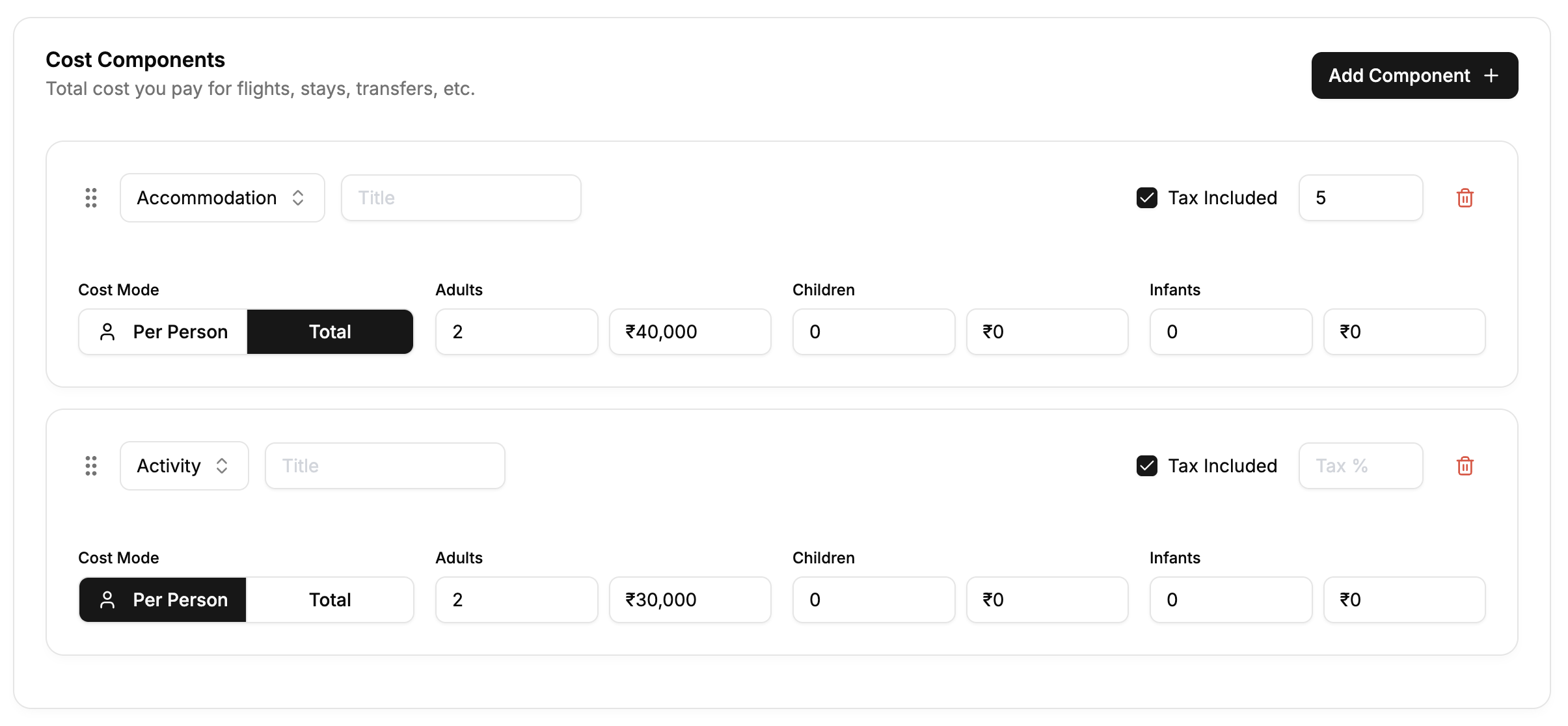
Task: Click the Activity Title field
Action: (385, 466)
